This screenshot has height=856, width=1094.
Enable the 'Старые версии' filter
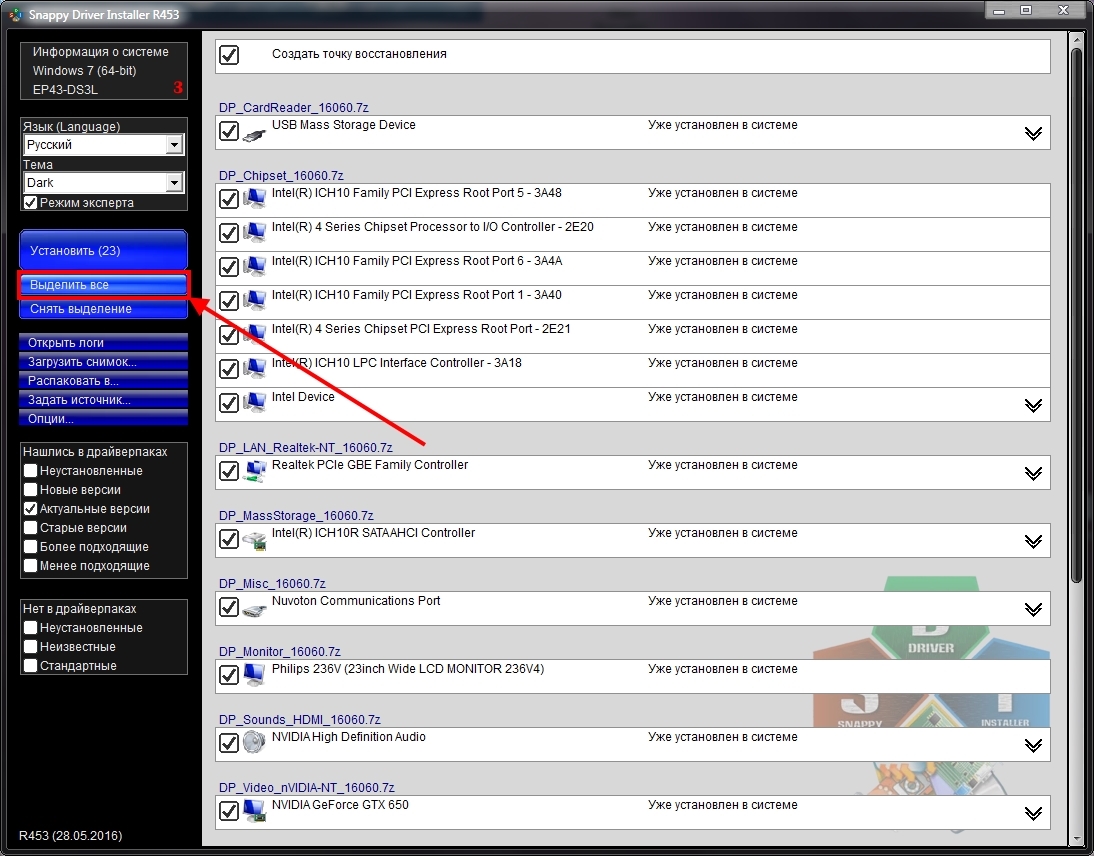coord(30,527)
